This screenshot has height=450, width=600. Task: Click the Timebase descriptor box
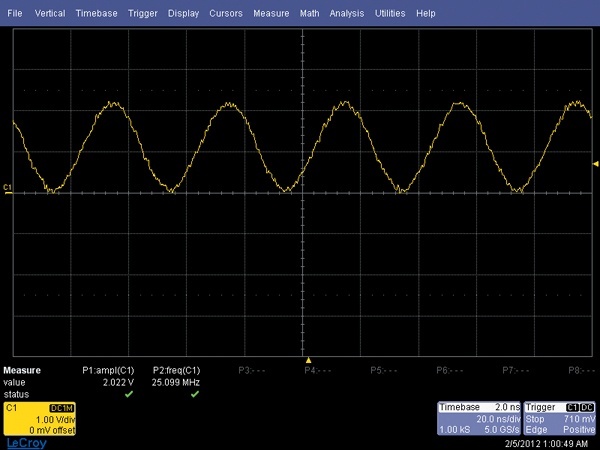(x=478, y=418)
